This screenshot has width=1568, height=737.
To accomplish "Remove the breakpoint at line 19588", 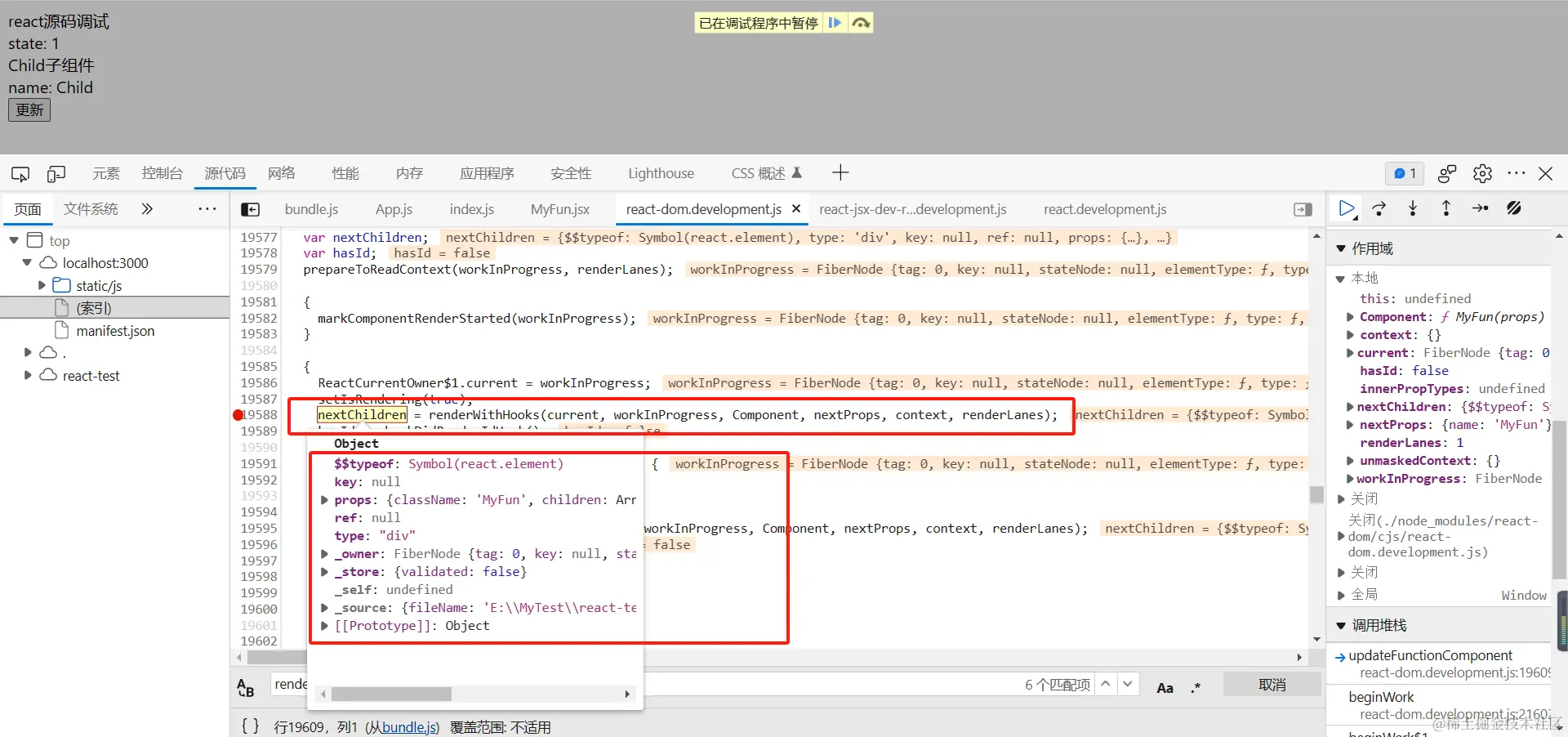I will [238, 415].
